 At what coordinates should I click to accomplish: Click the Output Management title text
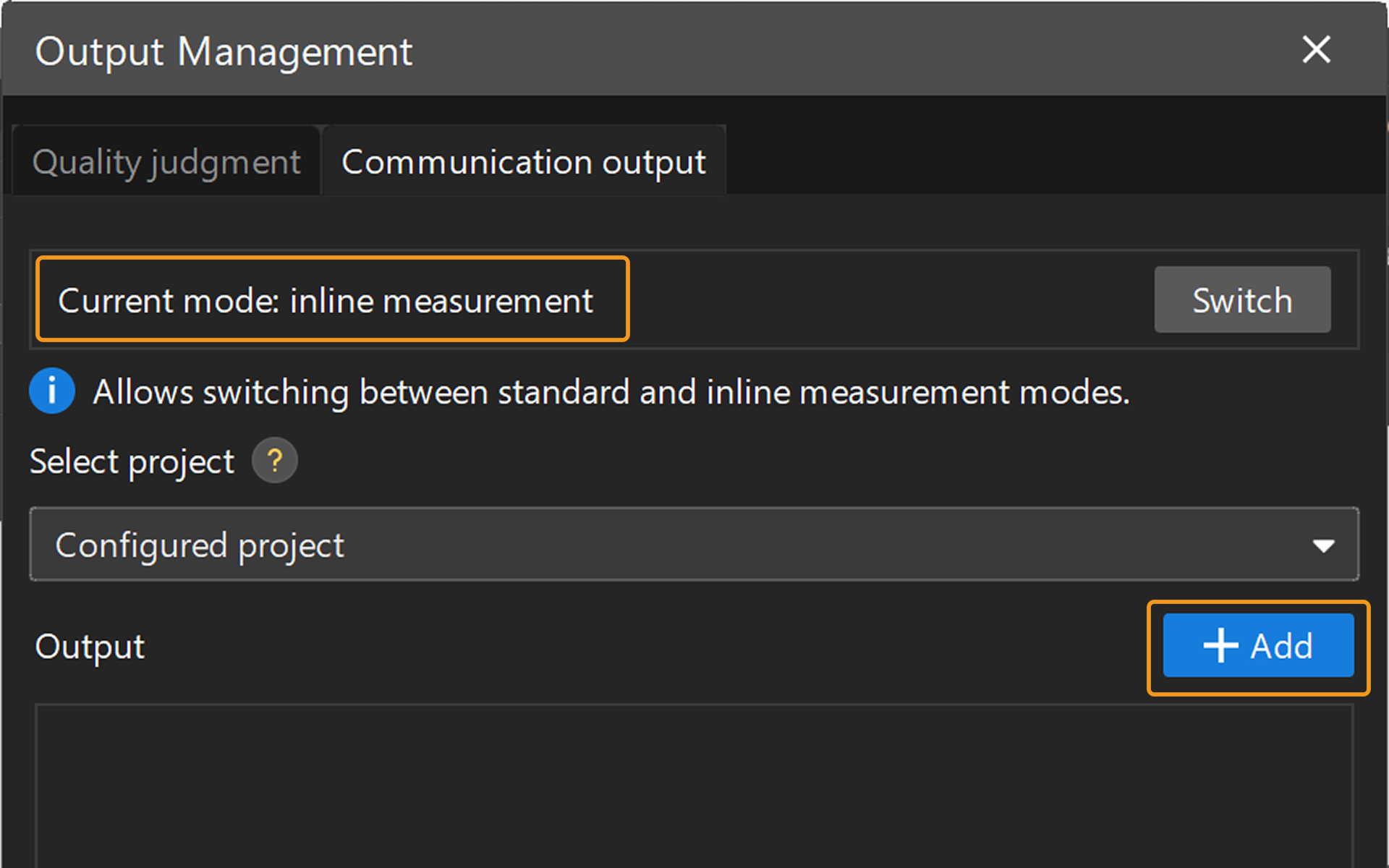pos(224,51)
